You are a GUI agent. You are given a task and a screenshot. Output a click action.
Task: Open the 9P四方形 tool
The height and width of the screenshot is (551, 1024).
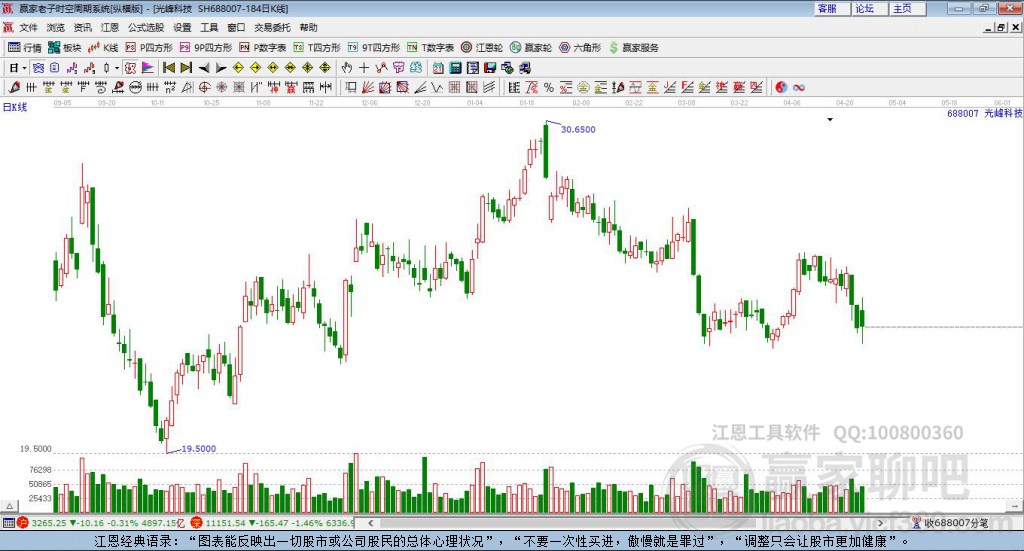click(x=206, y=48)
